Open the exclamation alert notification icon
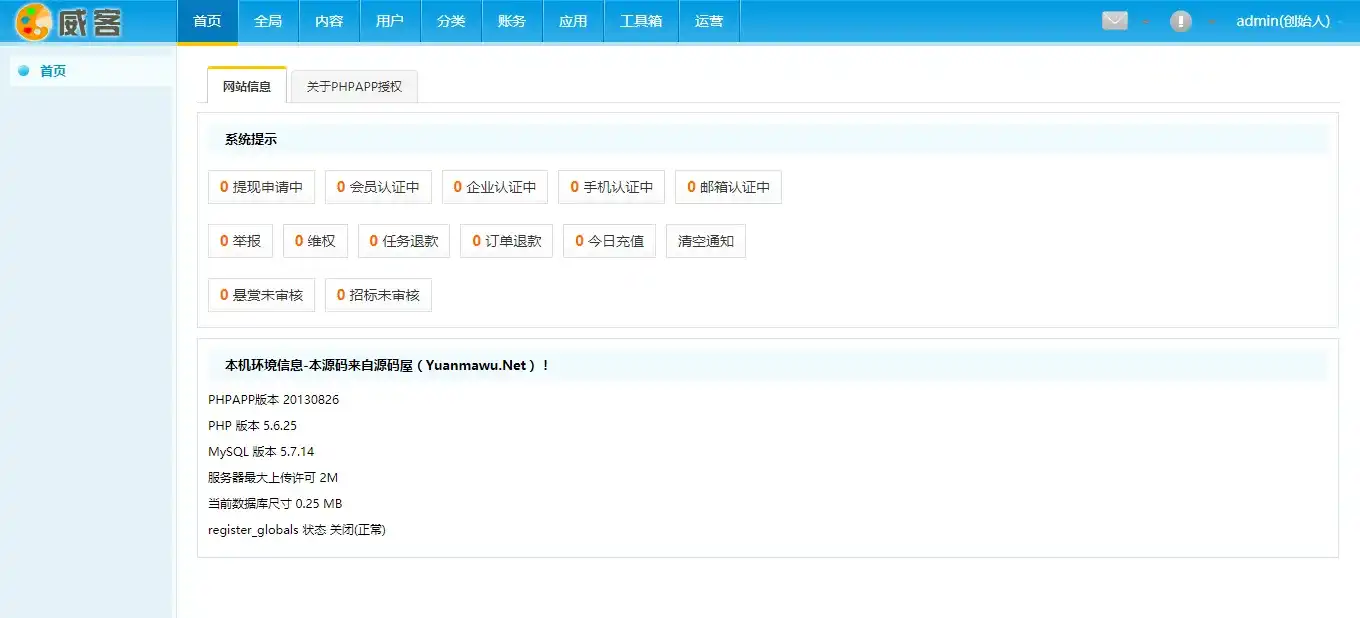 (1181, 21)
